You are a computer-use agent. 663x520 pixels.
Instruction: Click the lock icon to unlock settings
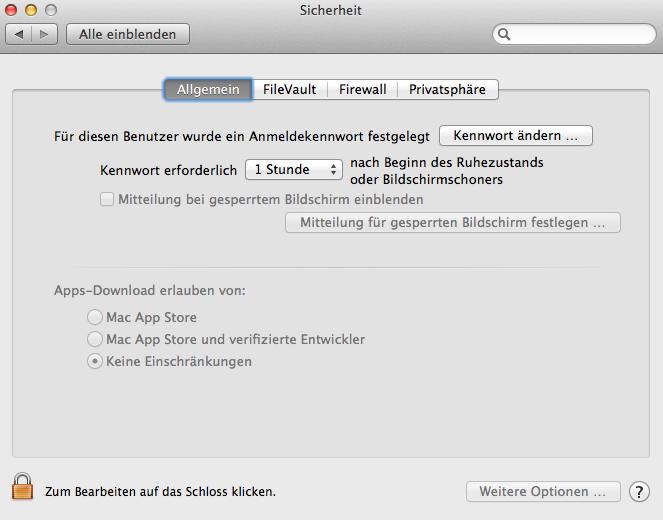point(22,487)
